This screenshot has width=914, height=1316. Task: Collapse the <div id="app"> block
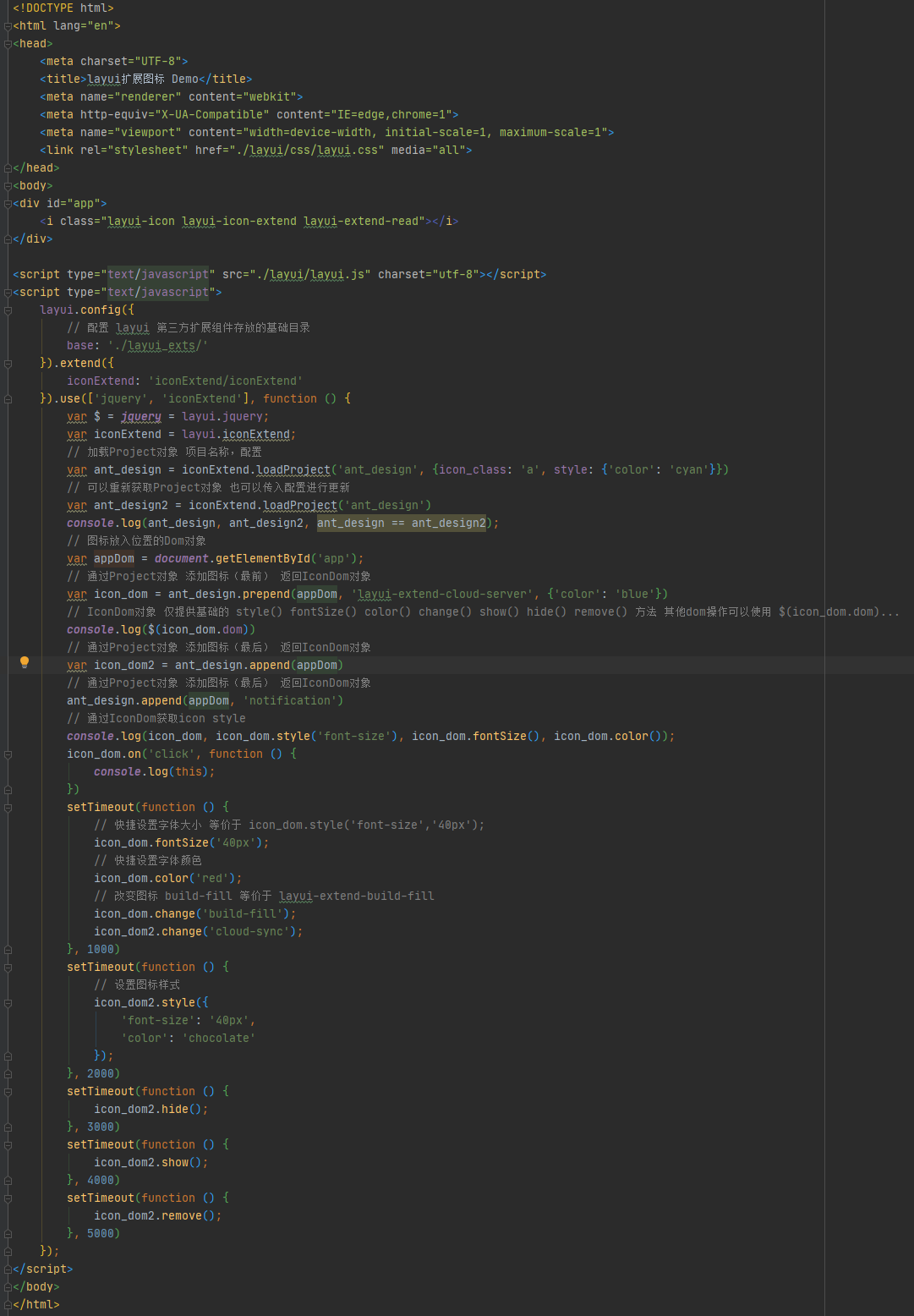[x=8, y=204]
